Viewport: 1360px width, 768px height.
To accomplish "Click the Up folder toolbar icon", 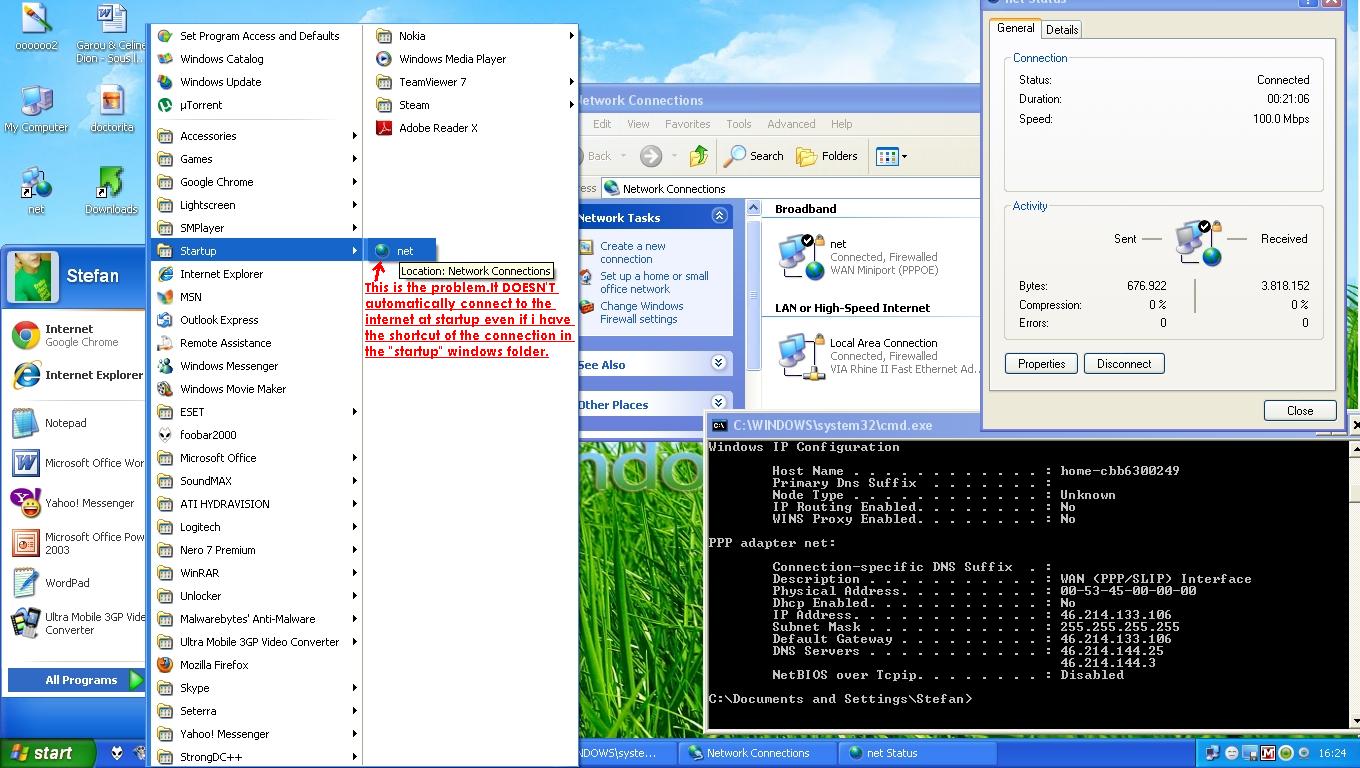I will click(x=698, y=155).
